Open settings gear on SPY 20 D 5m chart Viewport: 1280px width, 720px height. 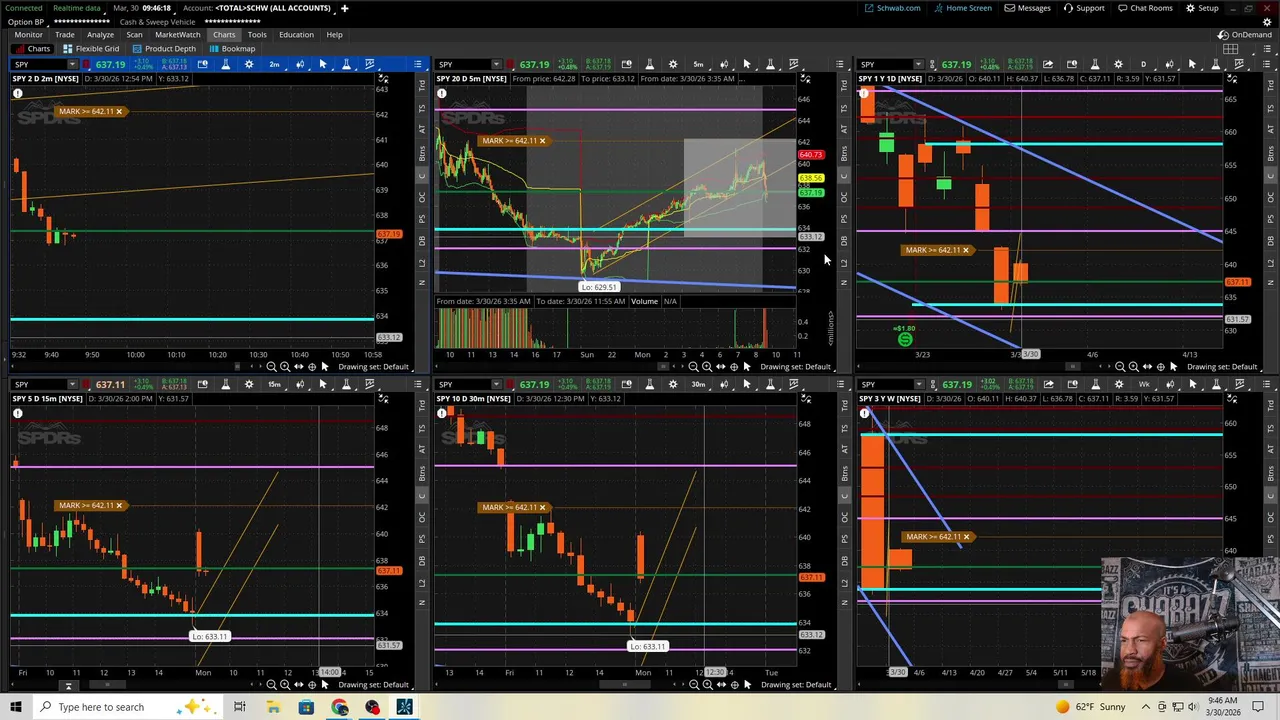(673, 64)
